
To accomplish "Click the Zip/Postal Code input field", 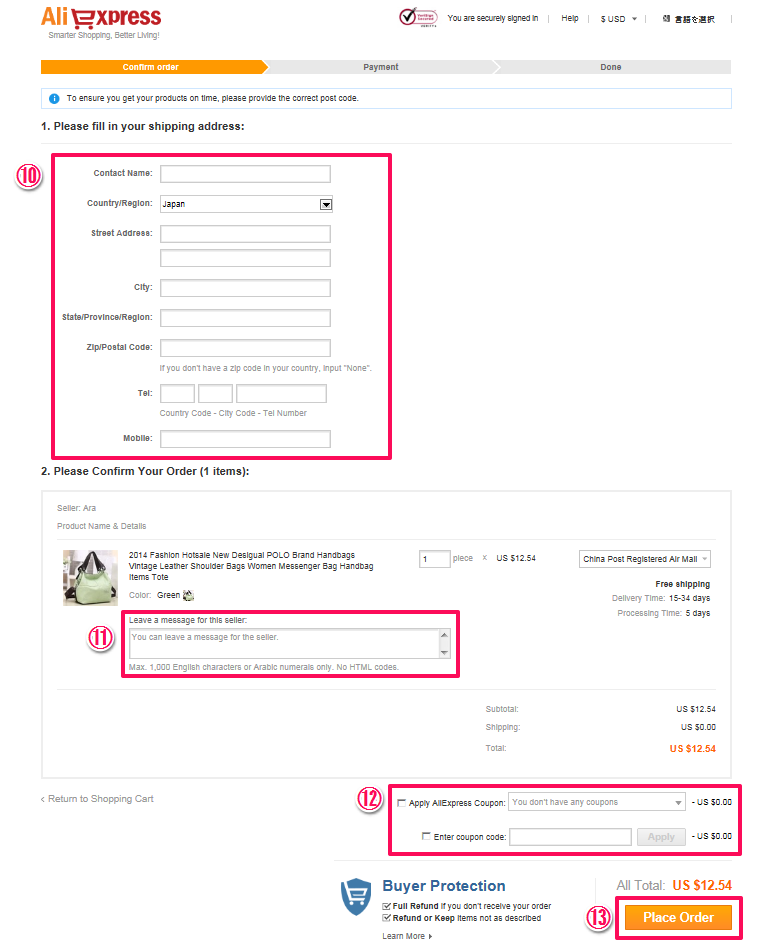I will point(245,348).
